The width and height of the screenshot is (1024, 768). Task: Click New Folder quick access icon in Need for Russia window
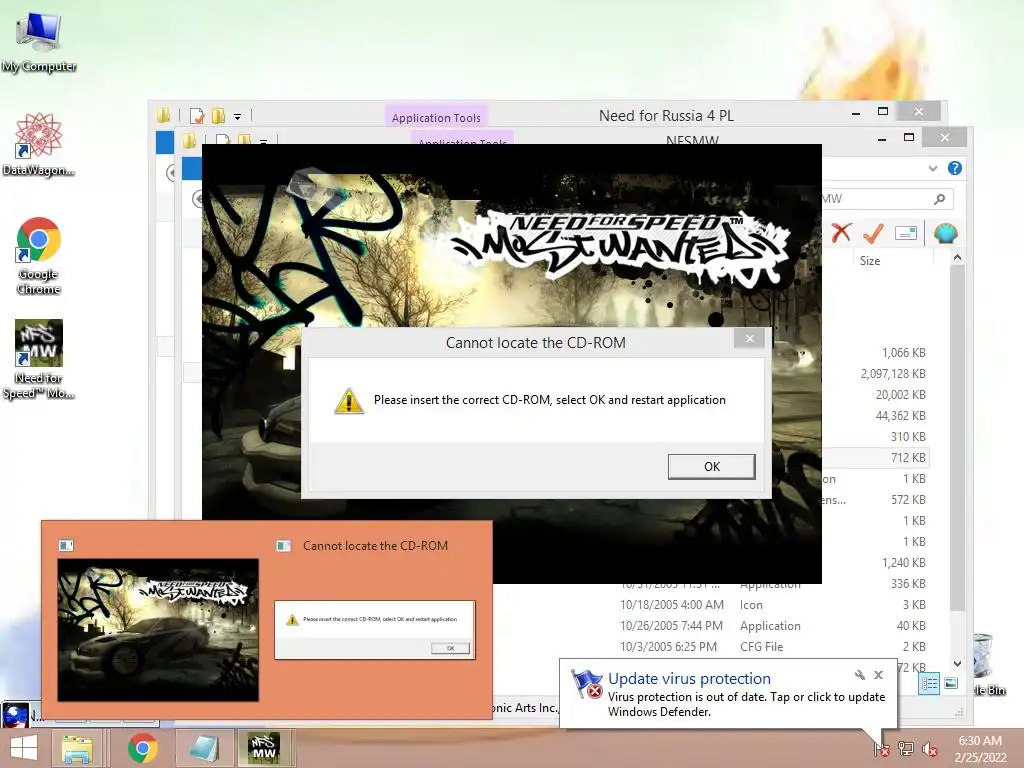click(x=218, y=116)
